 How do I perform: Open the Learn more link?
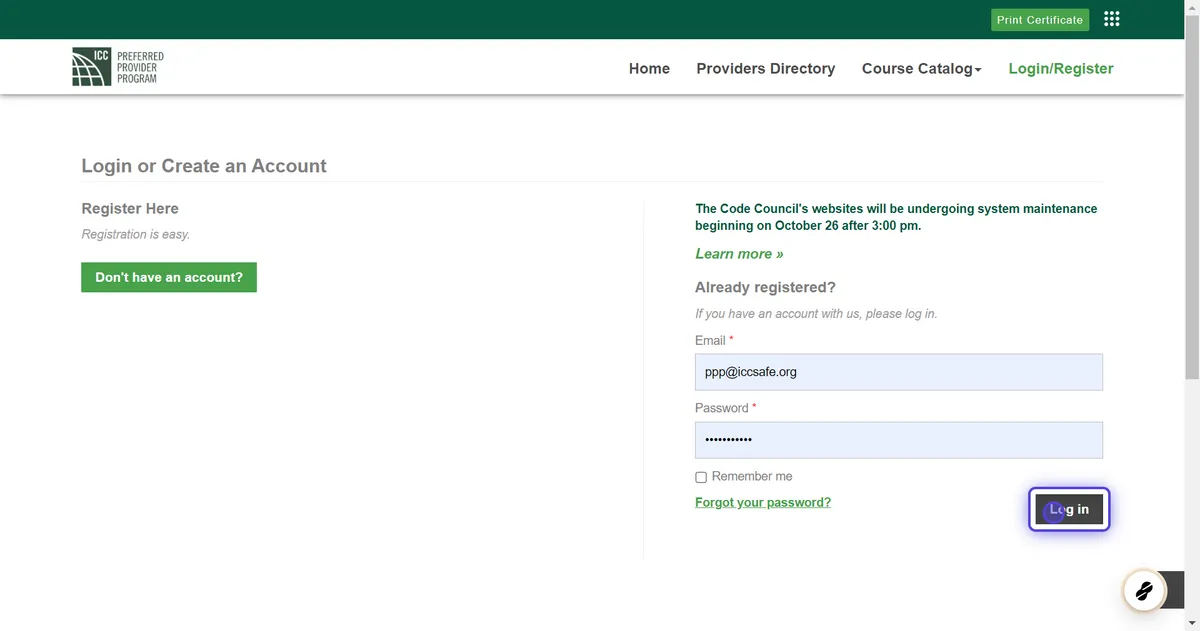point(739,253)
